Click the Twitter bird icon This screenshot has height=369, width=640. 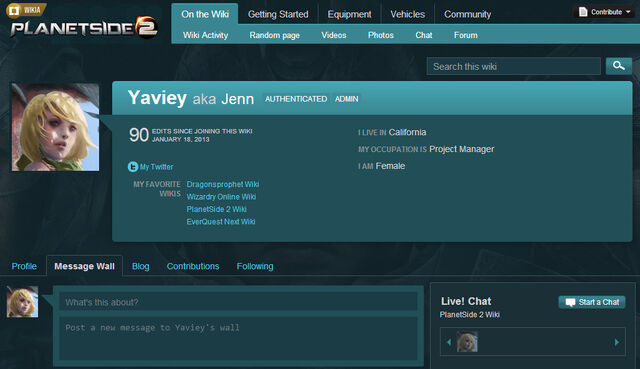pos(133,167)
